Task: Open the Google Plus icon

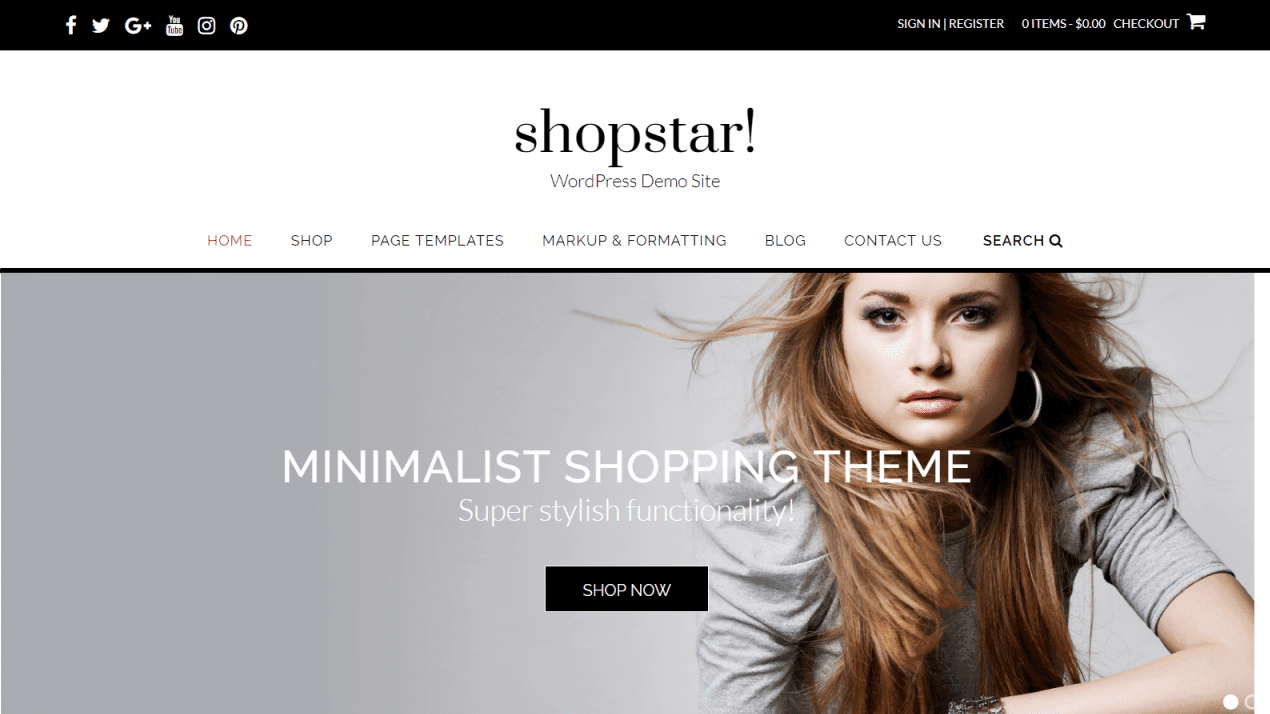Action: coord(138,25)
